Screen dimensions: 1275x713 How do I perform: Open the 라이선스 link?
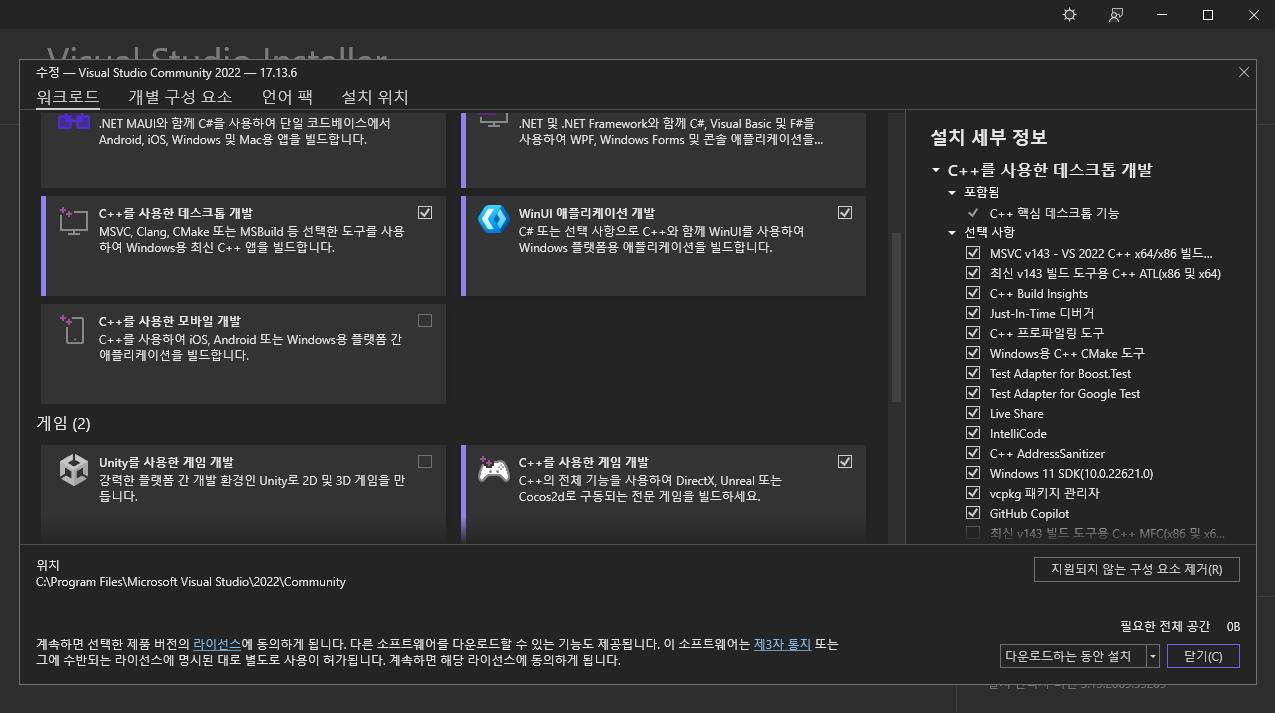217,645
